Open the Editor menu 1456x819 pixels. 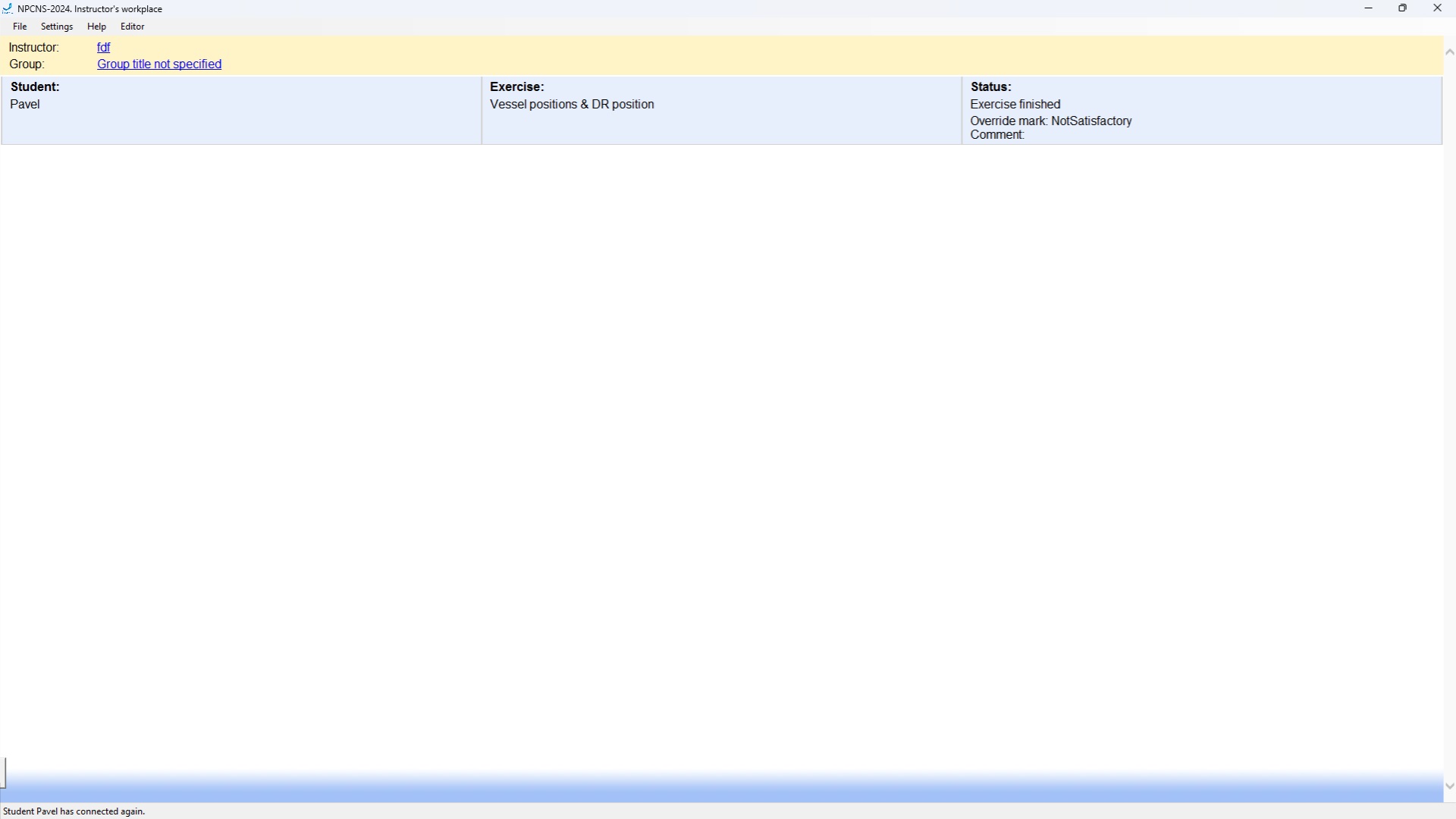[133, 27]
